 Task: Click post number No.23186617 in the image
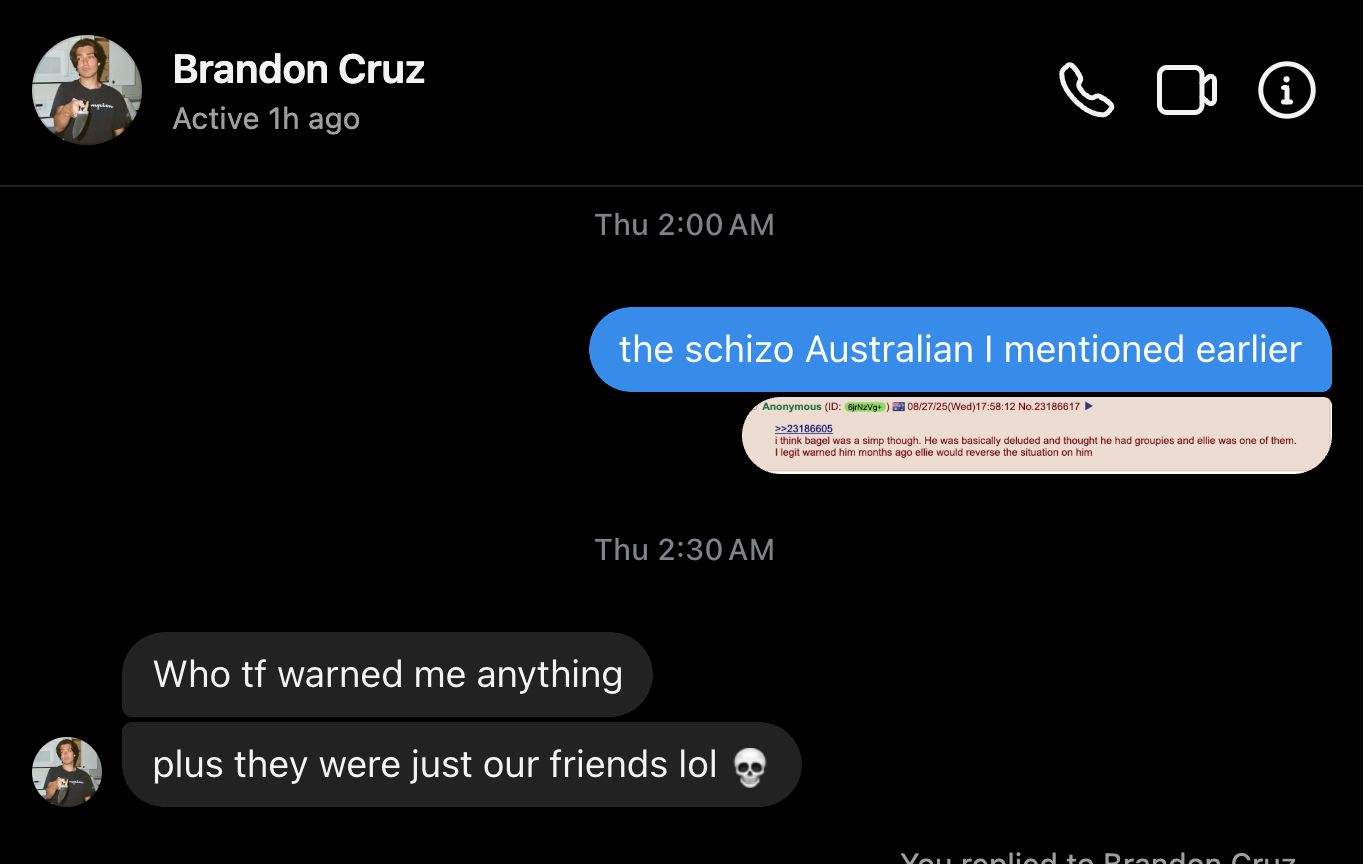[1049, 407]
